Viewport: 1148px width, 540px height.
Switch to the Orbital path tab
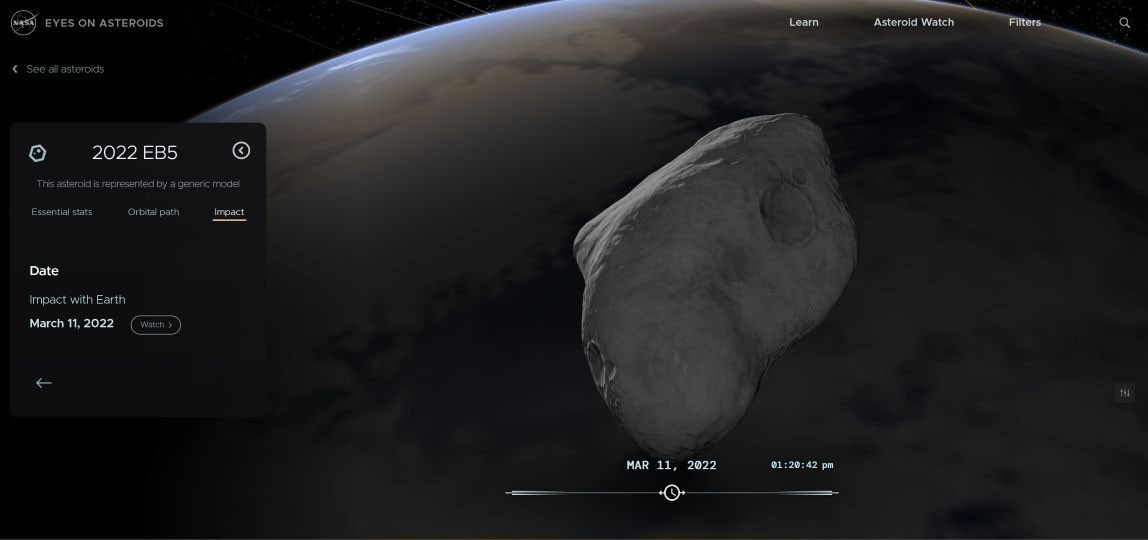(153, 212)
